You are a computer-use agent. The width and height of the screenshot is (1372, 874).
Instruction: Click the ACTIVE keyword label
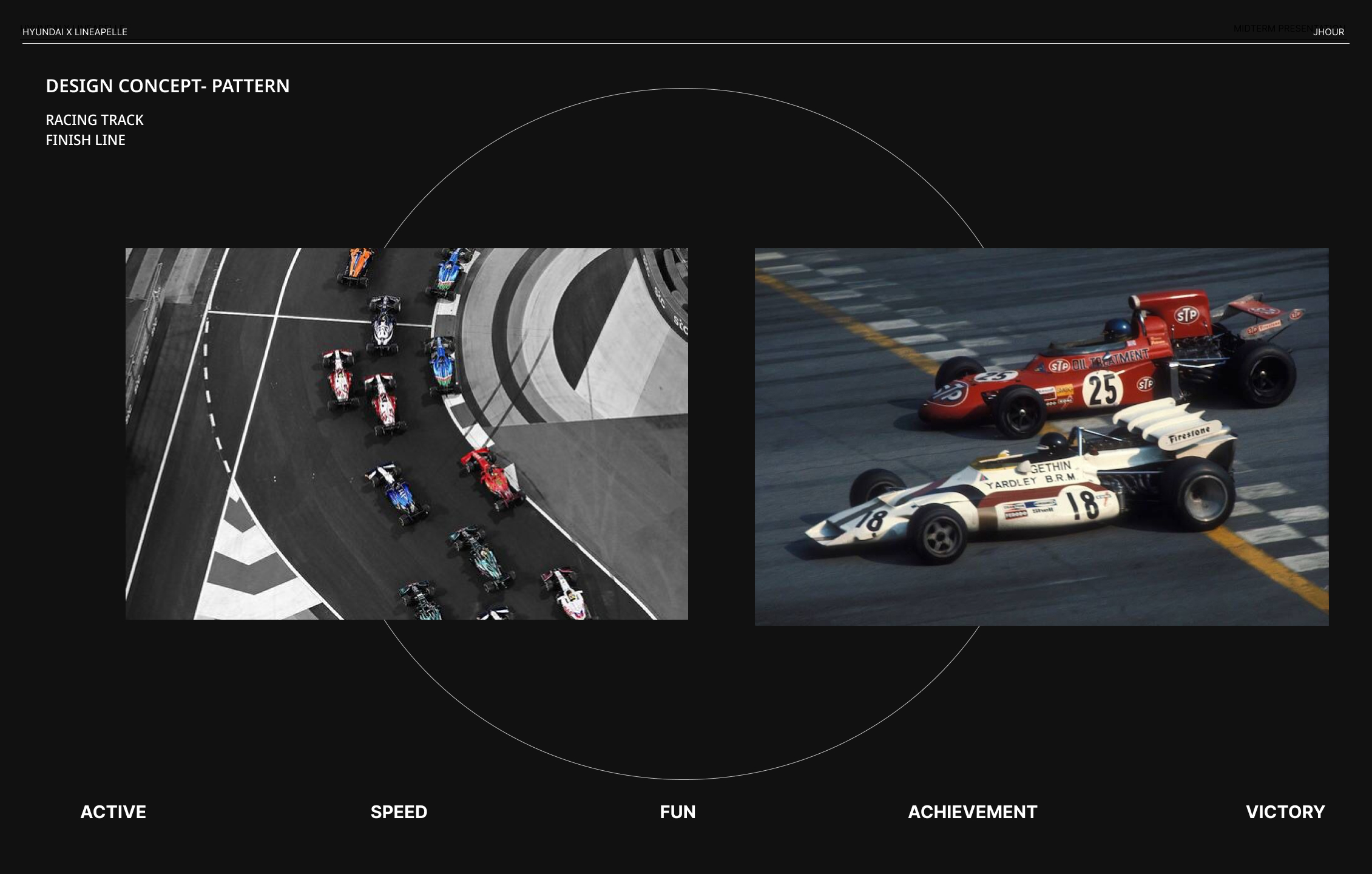click(x=113, y=812)
